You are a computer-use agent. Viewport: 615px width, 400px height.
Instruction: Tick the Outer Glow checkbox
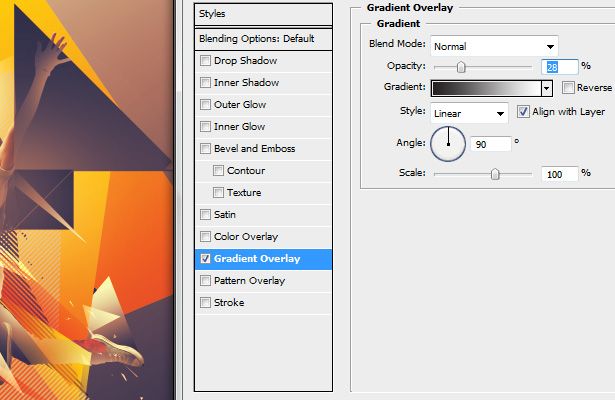click(205, 104)
